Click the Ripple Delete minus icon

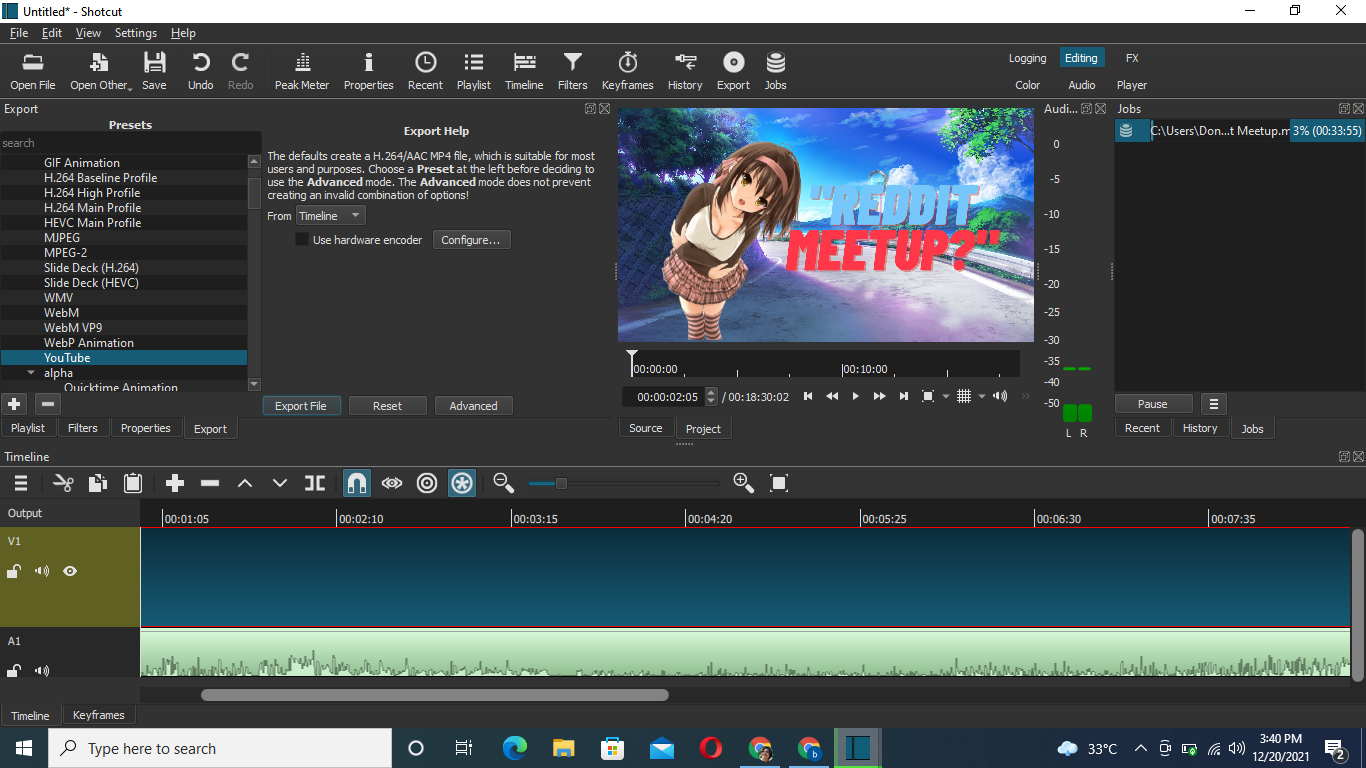pos(209,484)
